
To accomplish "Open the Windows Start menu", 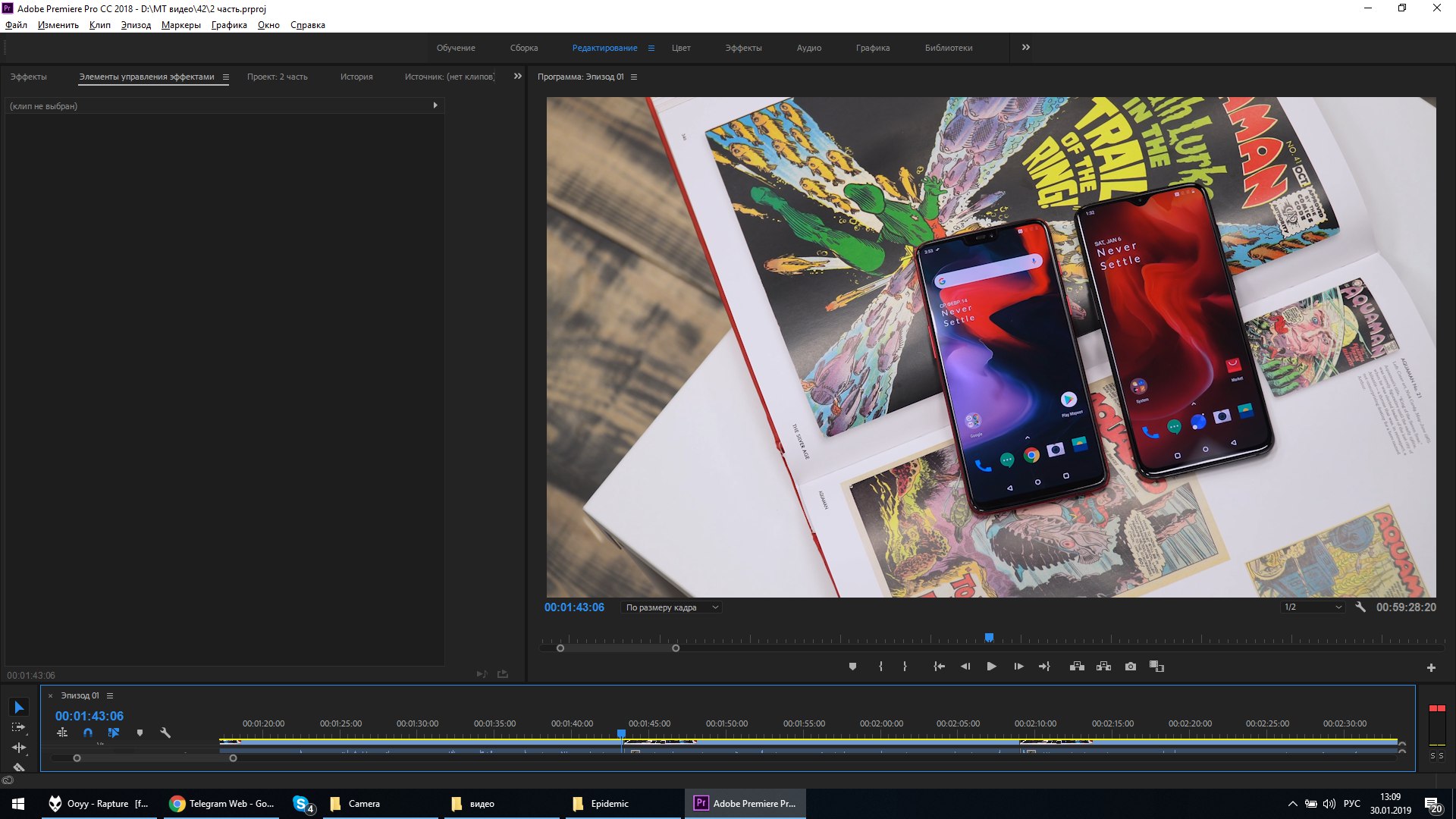I will (18, 804).
